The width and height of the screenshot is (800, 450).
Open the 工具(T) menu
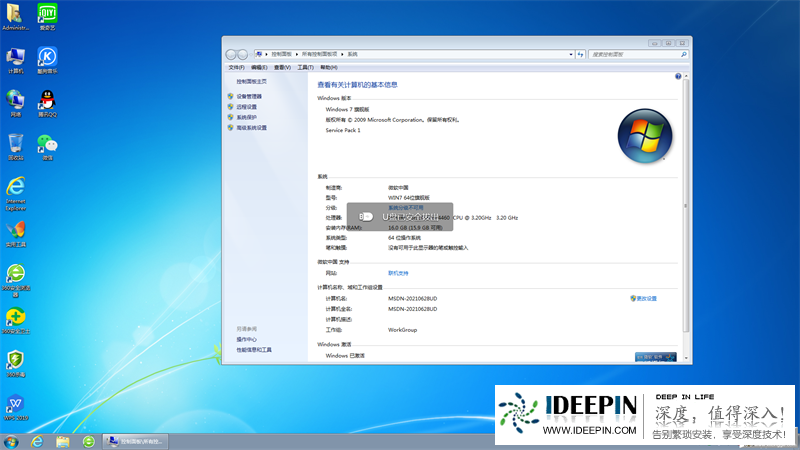click(x=306, y=67)
